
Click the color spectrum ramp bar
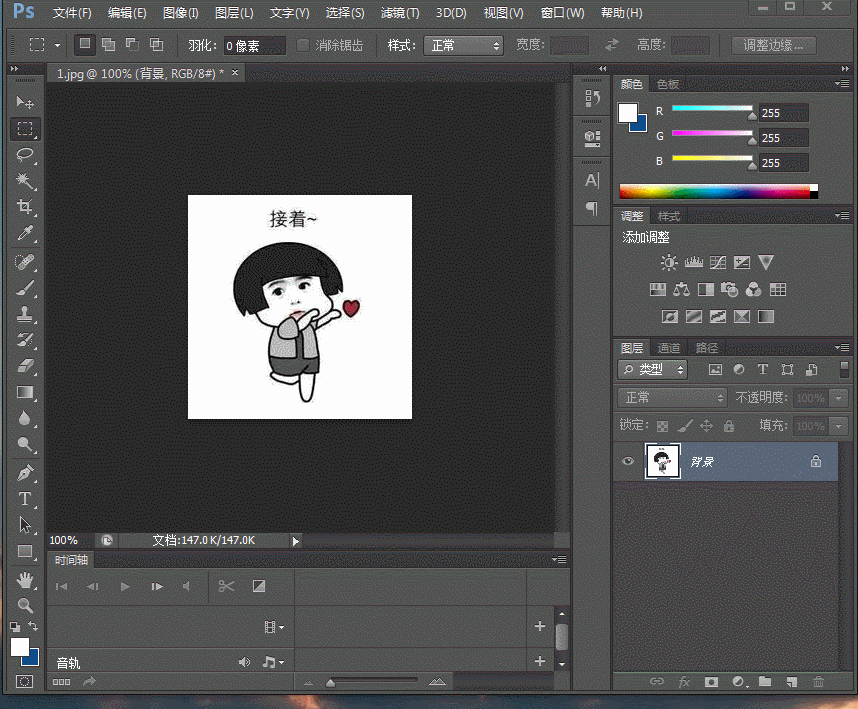pyautogui.click(x=713, y=191)
